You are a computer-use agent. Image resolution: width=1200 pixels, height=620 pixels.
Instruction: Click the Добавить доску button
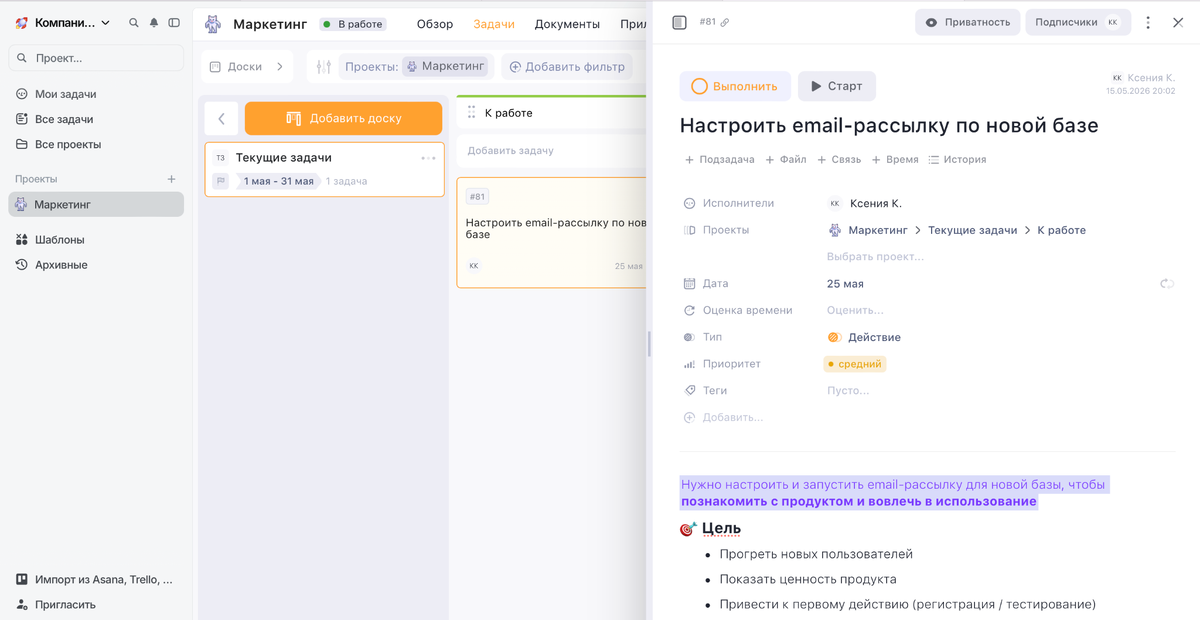pyautogui.click(x=343, y=118)
